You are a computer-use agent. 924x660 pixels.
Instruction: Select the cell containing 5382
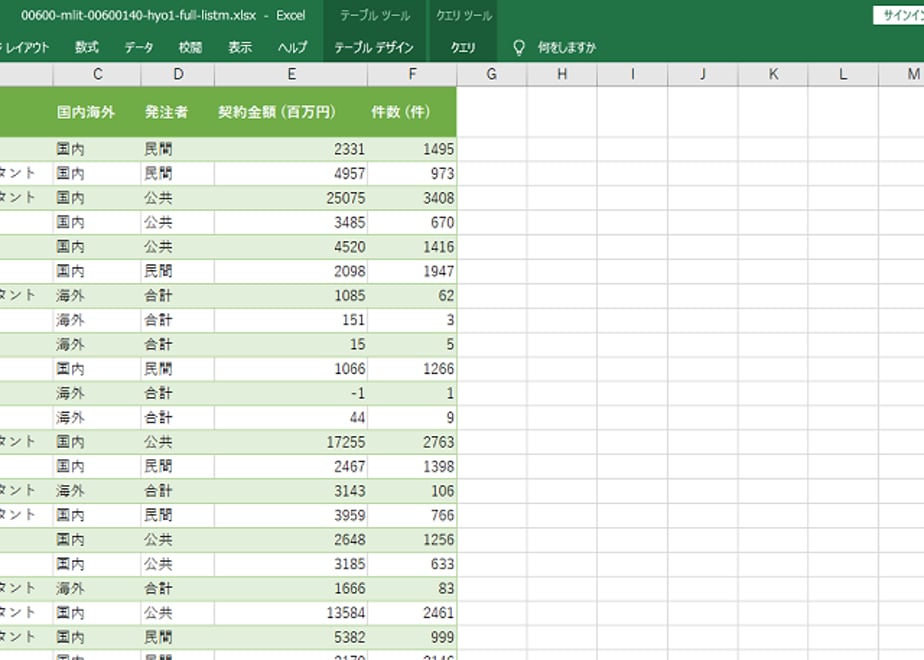[x=291, y=638]
